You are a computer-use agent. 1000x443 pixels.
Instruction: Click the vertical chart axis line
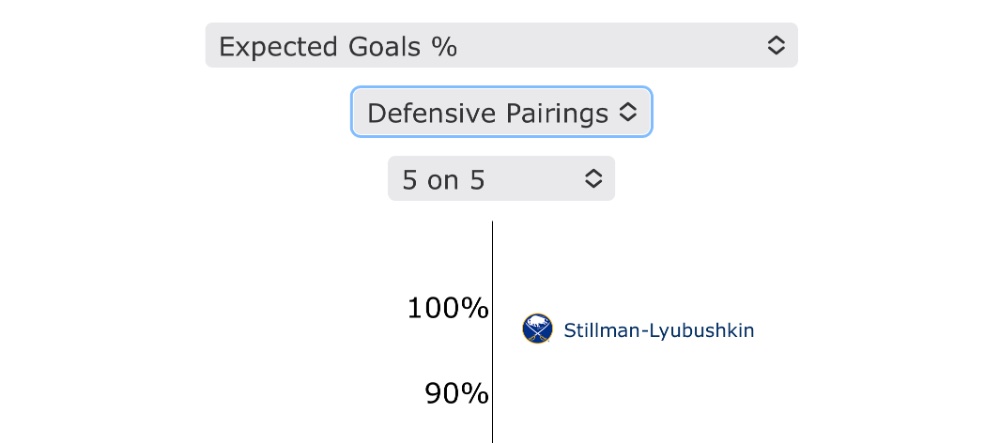tap(492, 331)
